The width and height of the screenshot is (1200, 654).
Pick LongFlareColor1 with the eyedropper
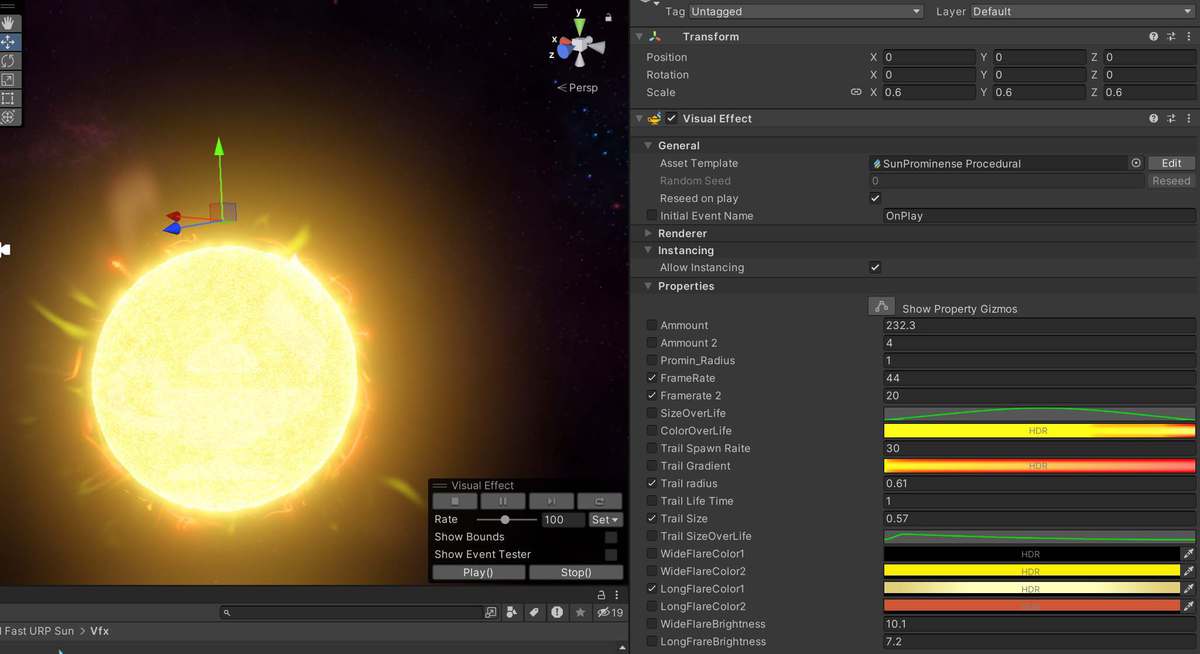1189,589
